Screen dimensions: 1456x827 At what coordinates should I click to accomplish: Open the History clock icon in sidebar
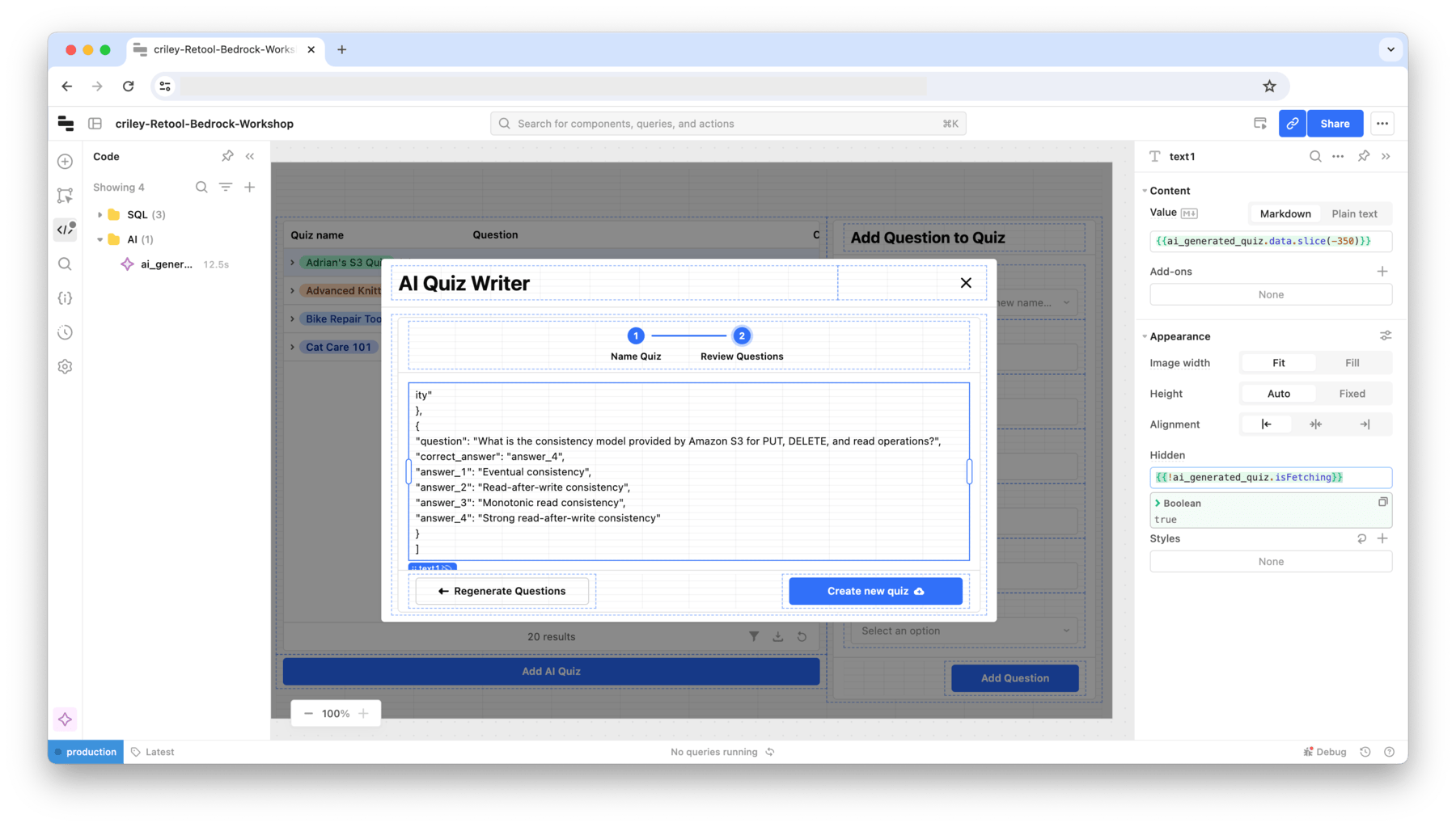(66, 332)
